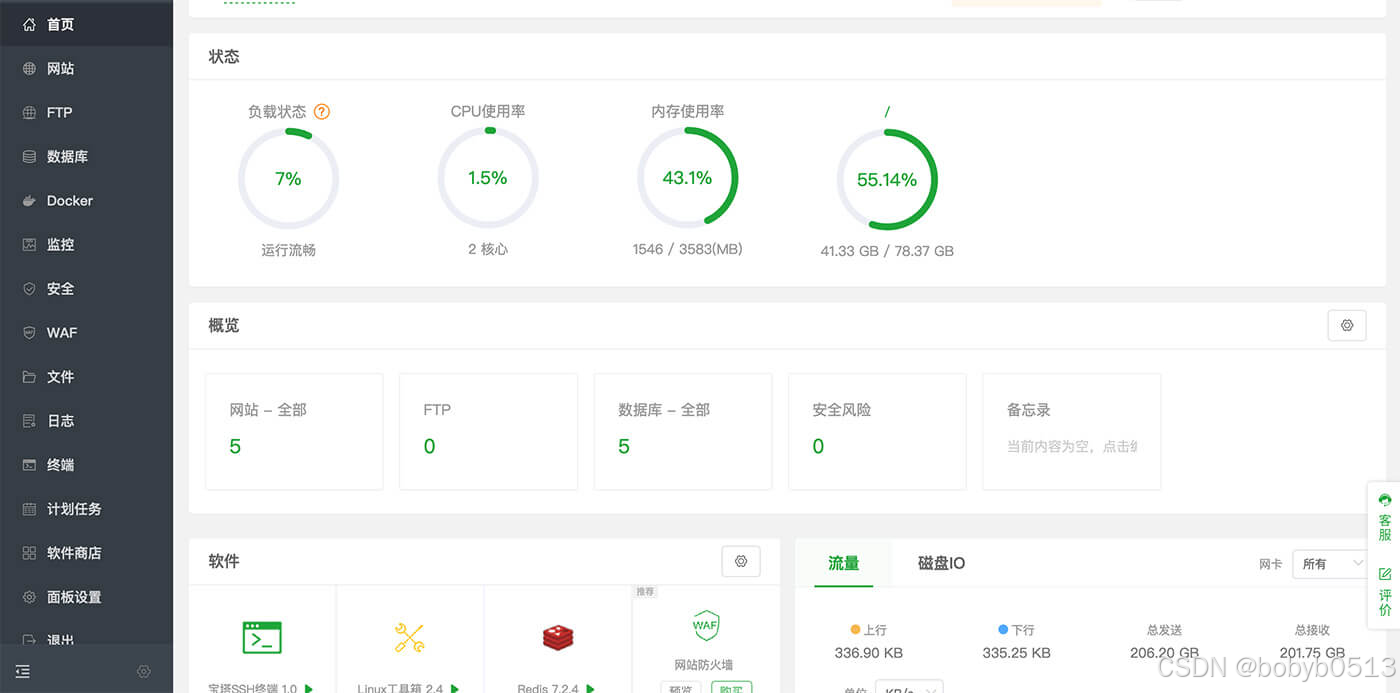Open the 数据库 - 全部 overview card
The width and height of the screenshot is (1400, 693).
683,432
